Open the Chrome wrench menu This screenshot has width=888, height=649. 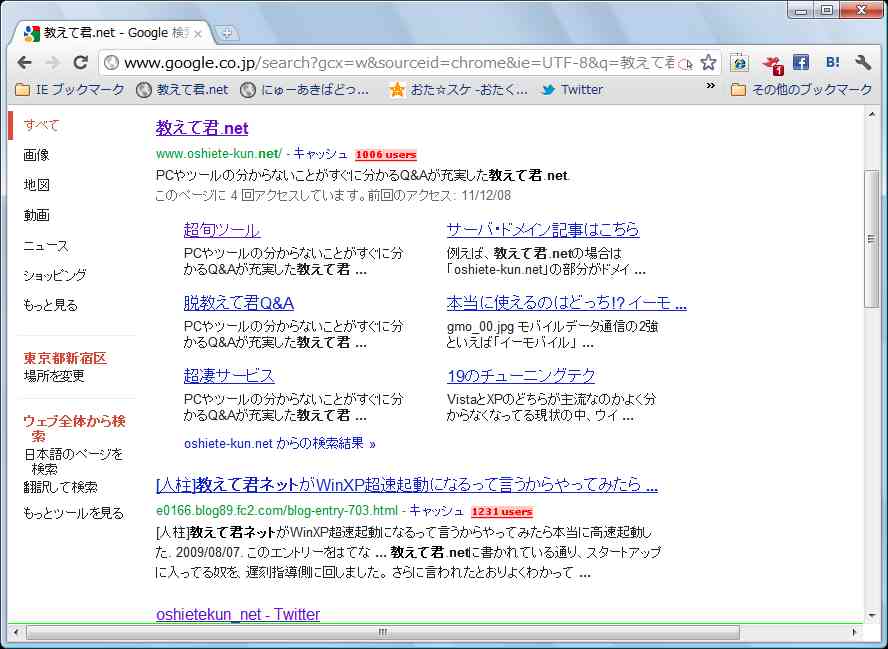tap(864, 62)
